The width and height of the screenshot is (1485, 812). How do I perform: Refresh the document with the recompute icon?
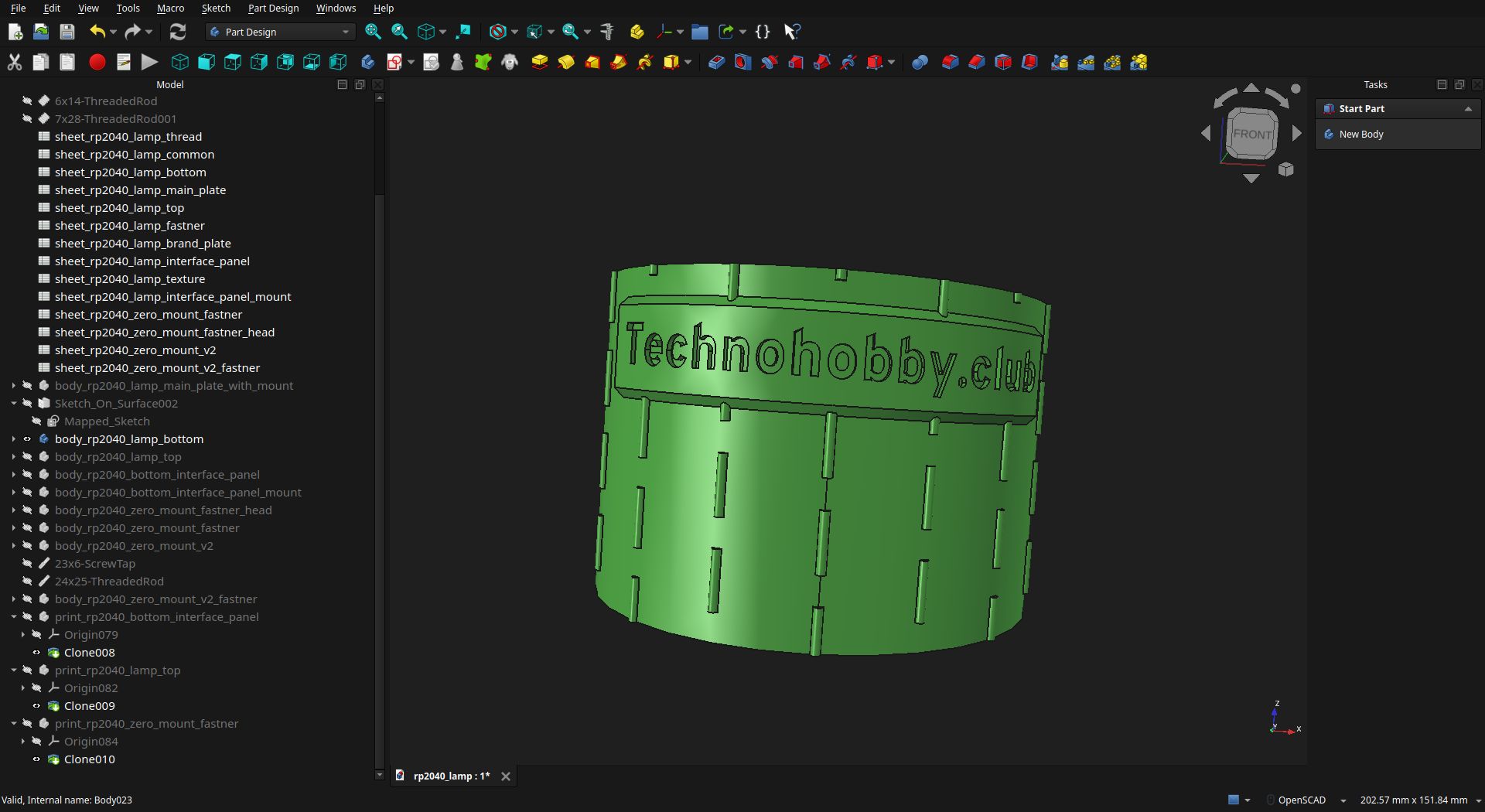click(x=178, y=32)
